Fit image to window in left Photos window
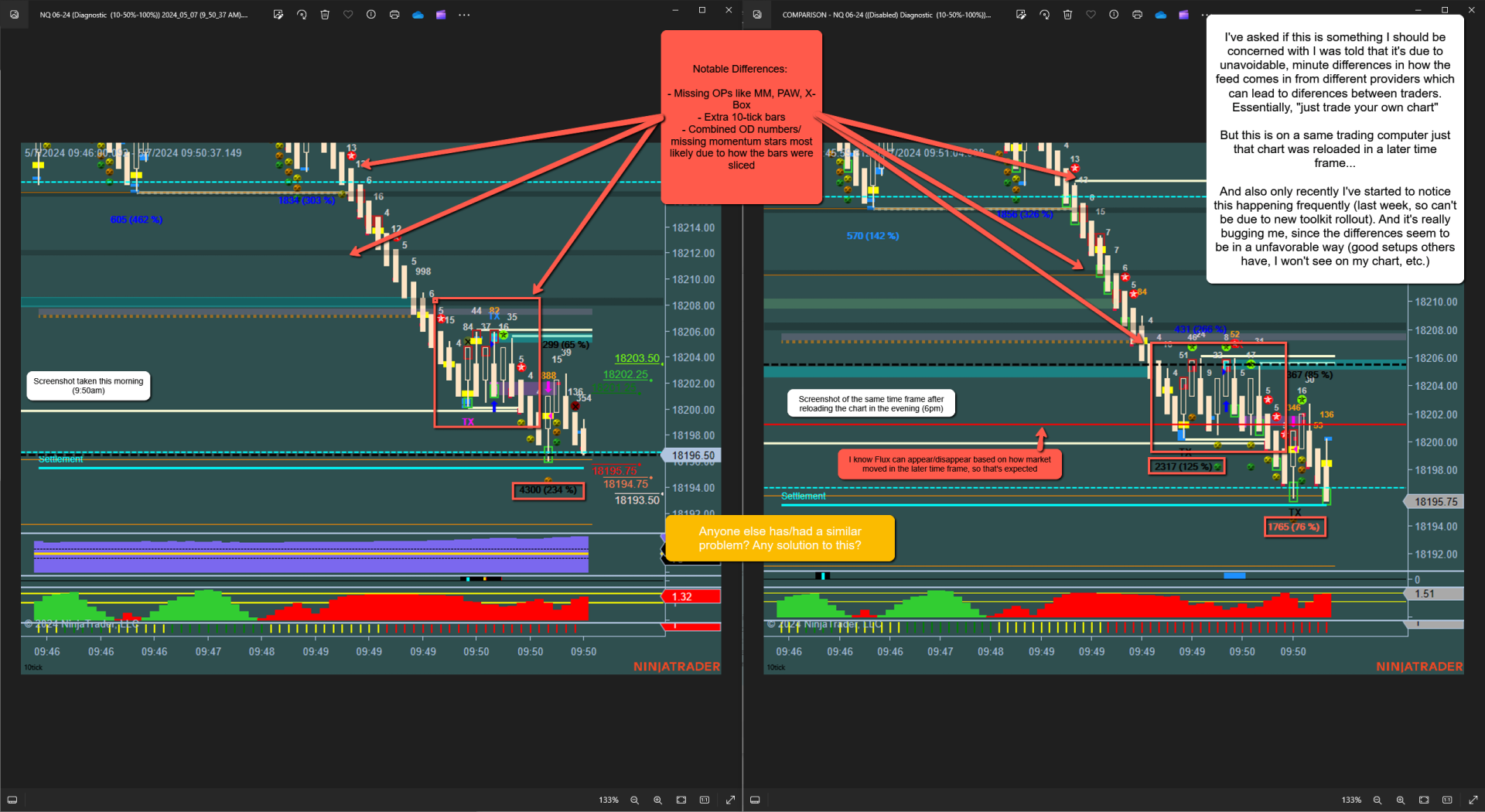This screenshot has width=1485, height=812. [x=681, y=800]
